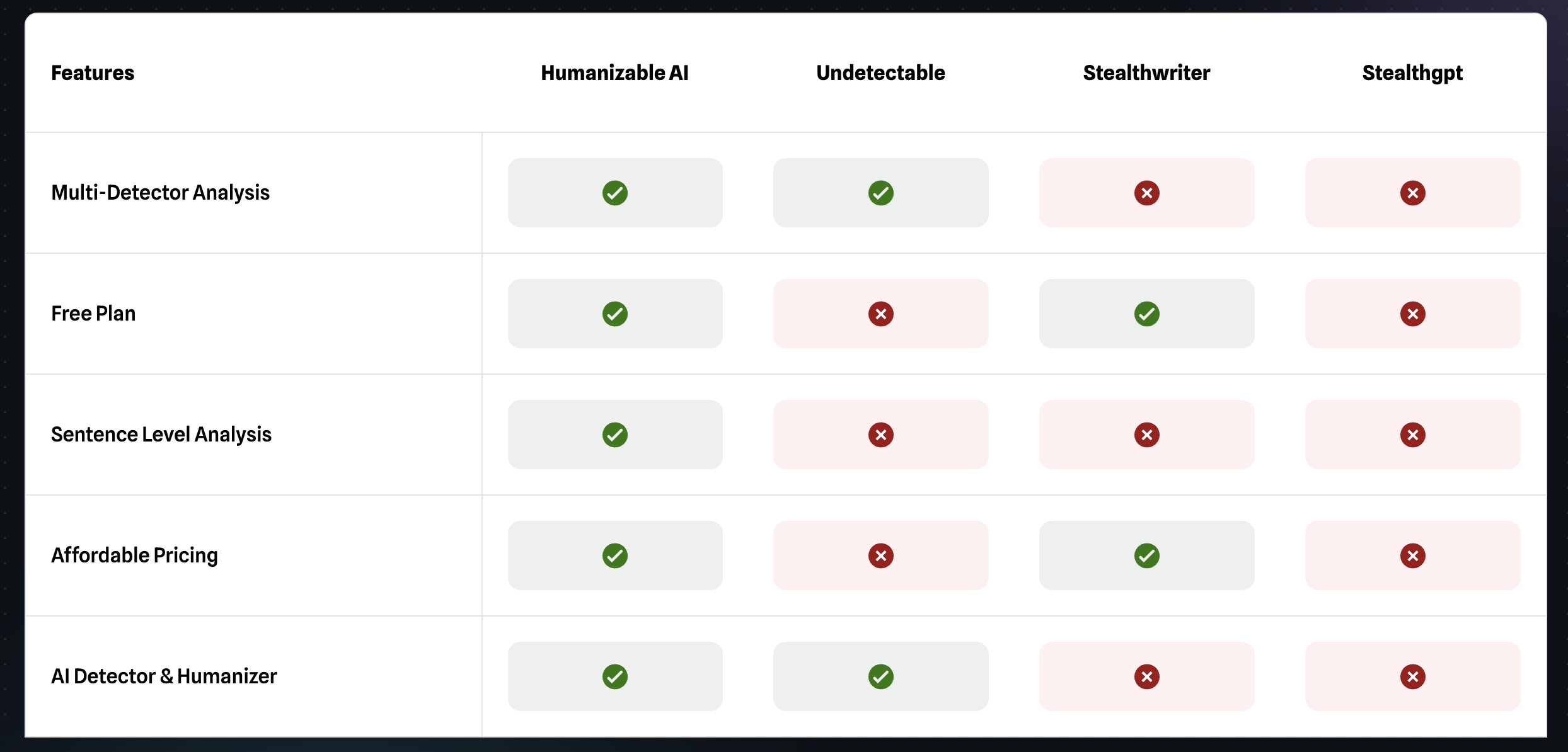Click Stealthwriter Affordable Pricing green checkmark
The width and height of the screenshot is (1568, 752).
pos(1147,555)
